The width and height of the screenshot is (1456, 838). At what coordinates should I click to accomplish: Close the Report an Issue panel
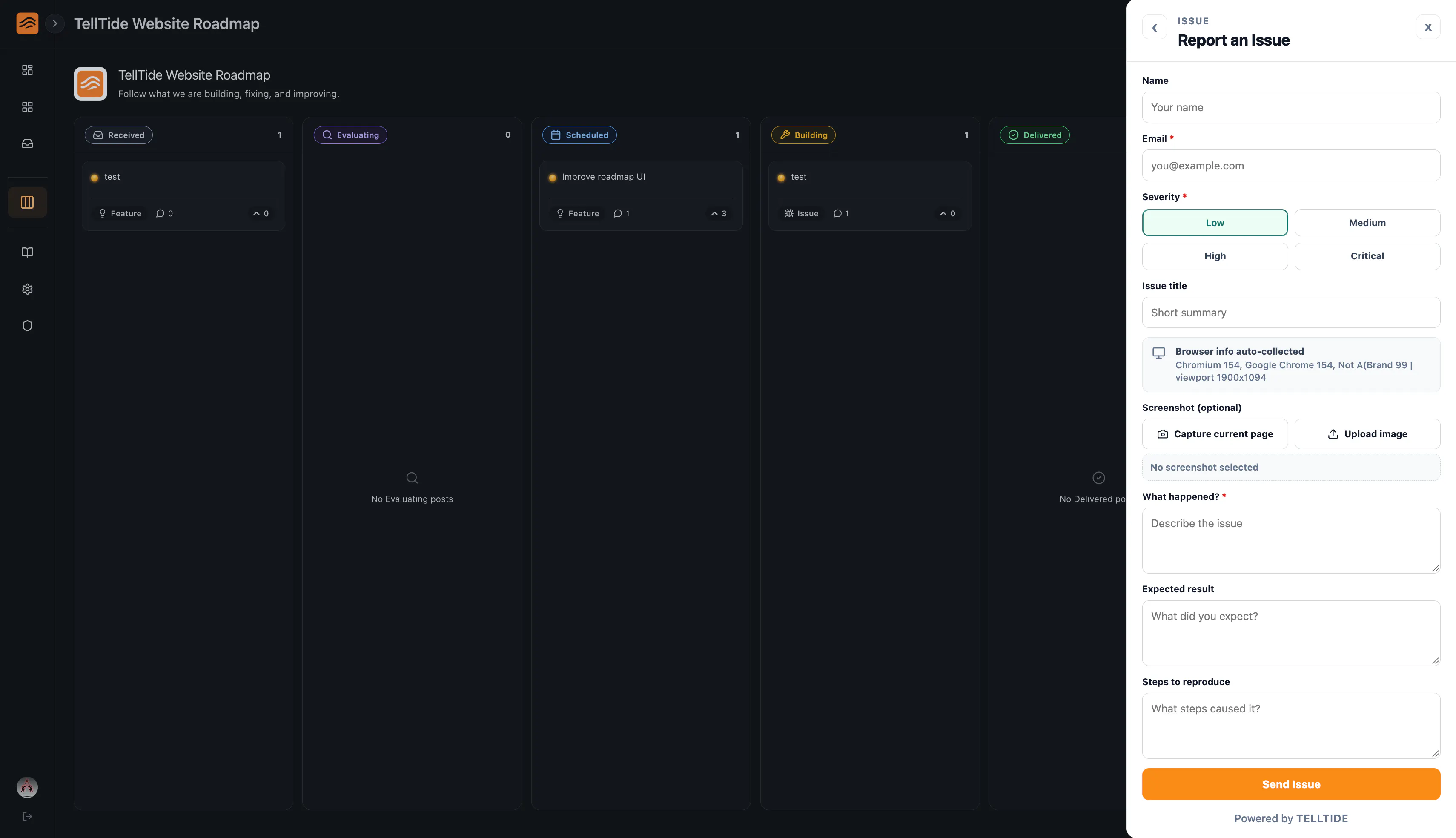(1428, 27)
